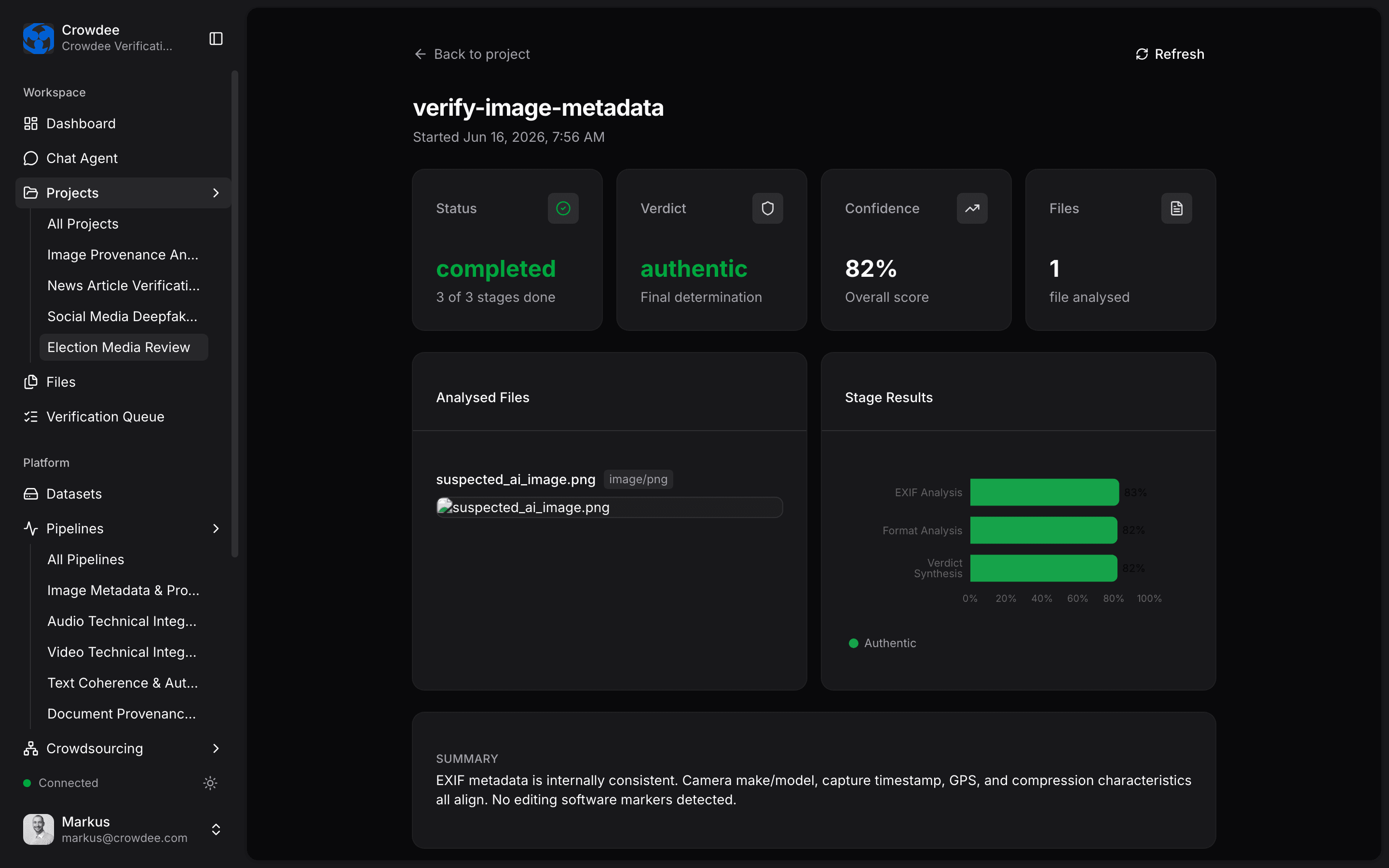Open News Article Verificati... project
This screenshot has height=868, width=1389.
pos(123,285)
